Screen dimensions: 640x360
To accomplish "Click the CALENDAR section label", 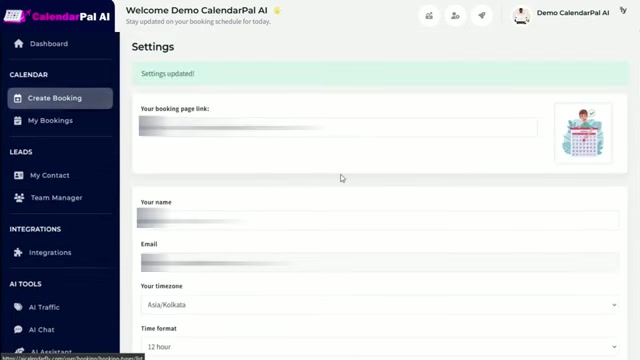I will click(x=29, y=75).
